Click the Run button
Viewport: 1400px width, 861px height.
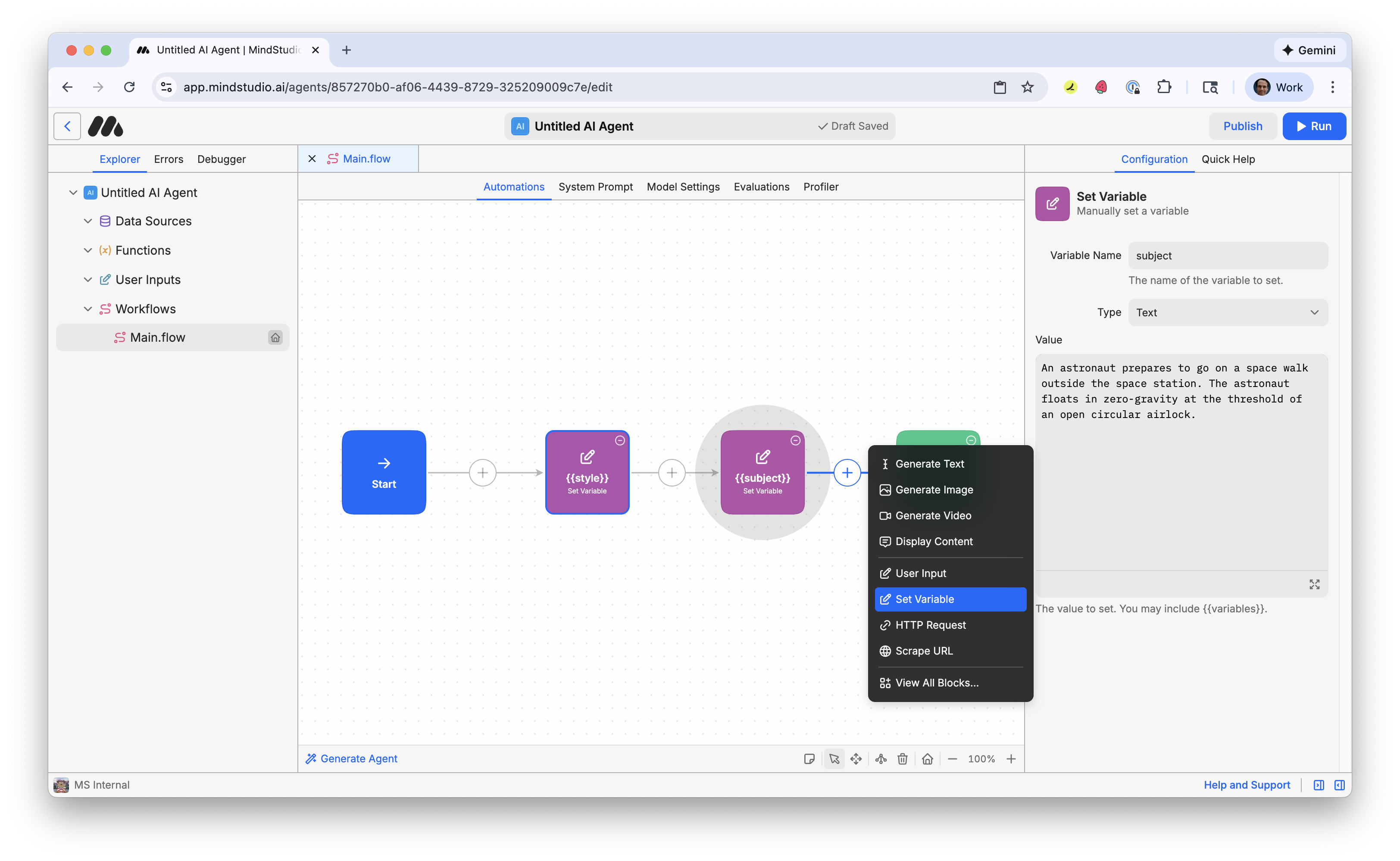1314,126
